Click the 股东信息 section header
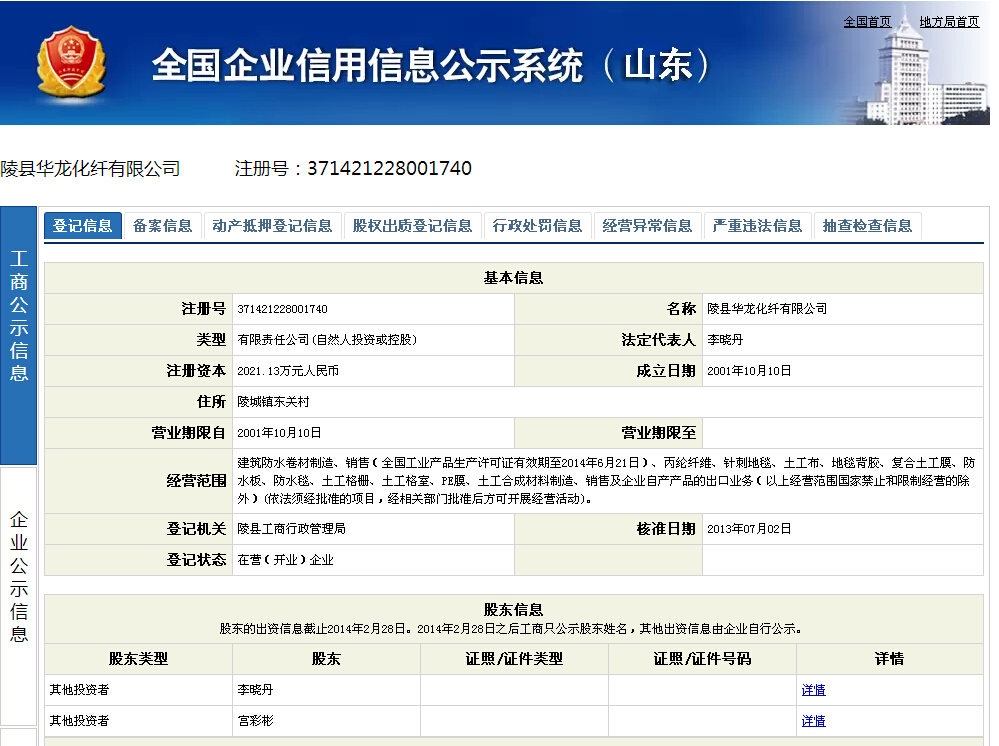This screenshot has height=746, width=999. (x=514, y=610)
